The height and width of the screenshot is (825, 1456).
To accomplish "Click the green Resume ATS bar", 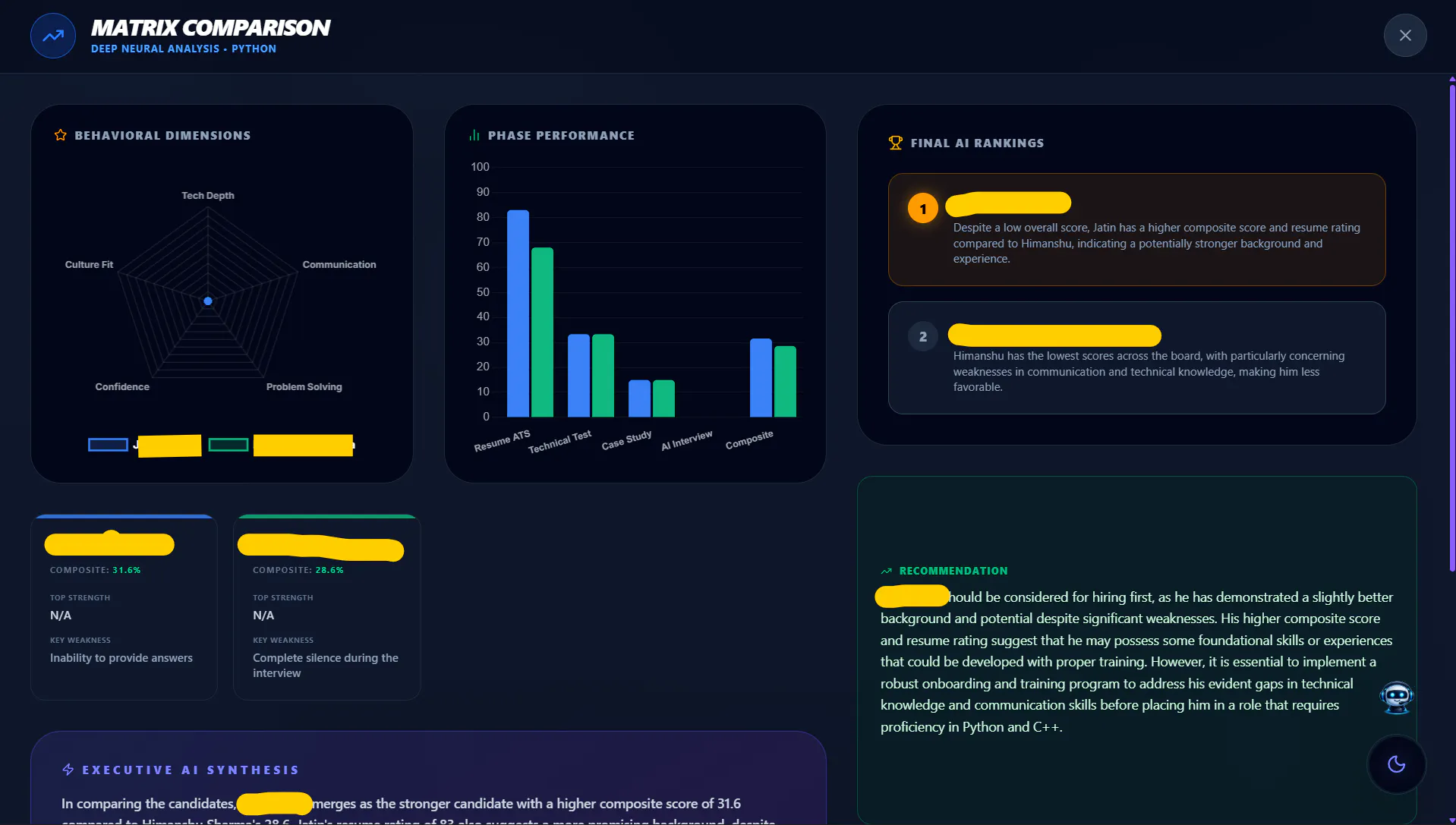I will (x=542, y=332).
